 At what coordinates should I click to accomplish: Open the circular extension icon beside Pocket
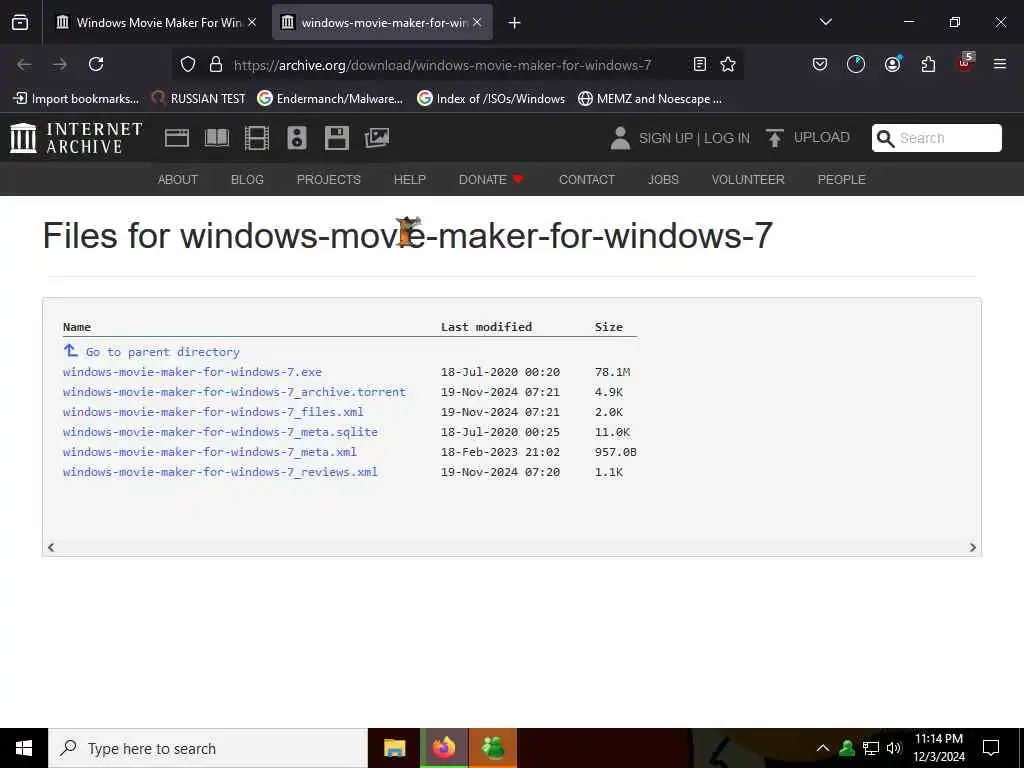tap(856, 64)
